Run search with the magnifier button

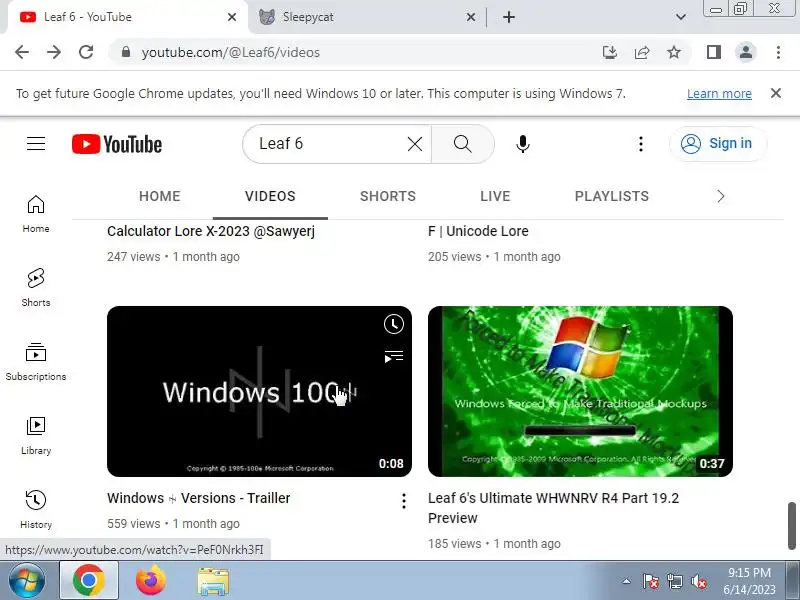463,144
